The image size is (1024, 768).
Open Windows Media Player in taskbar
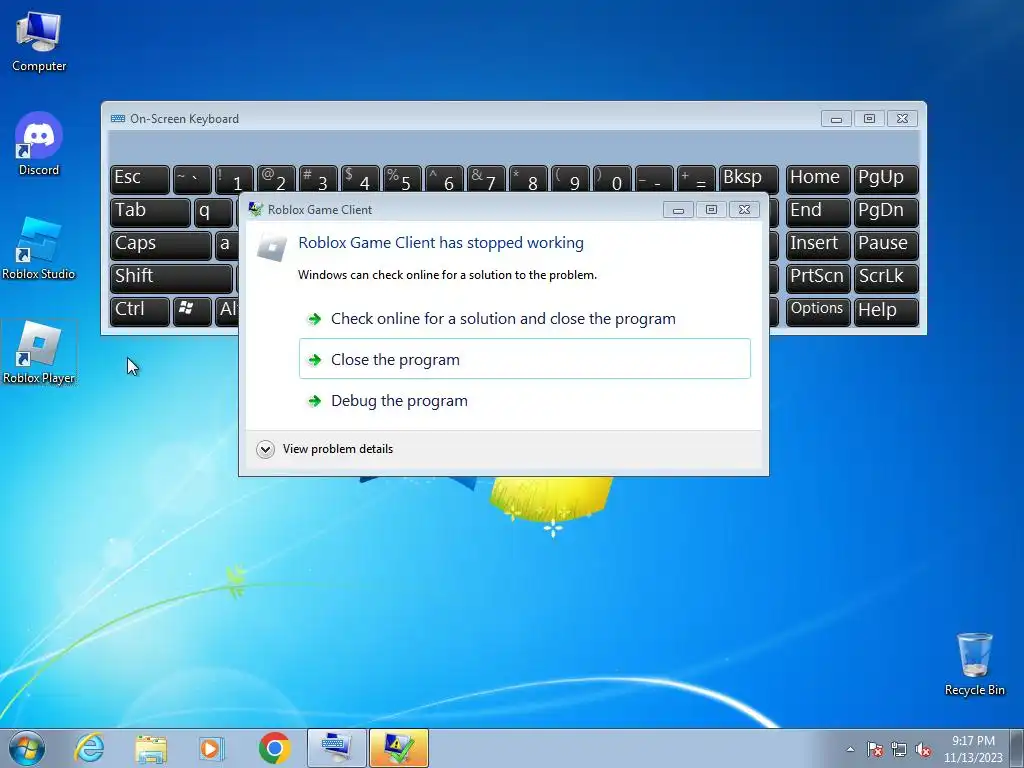pos(212,748)
